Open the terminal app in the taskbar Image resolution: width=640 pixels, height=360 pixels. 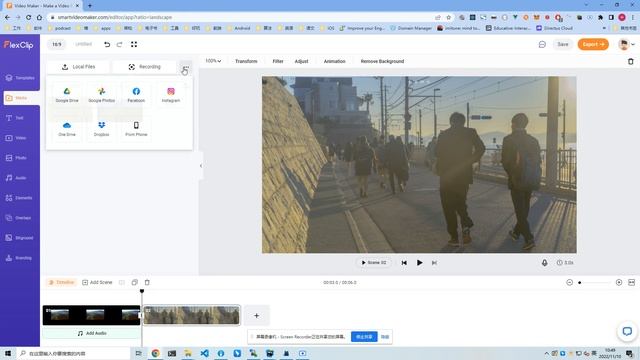(172, 353)
